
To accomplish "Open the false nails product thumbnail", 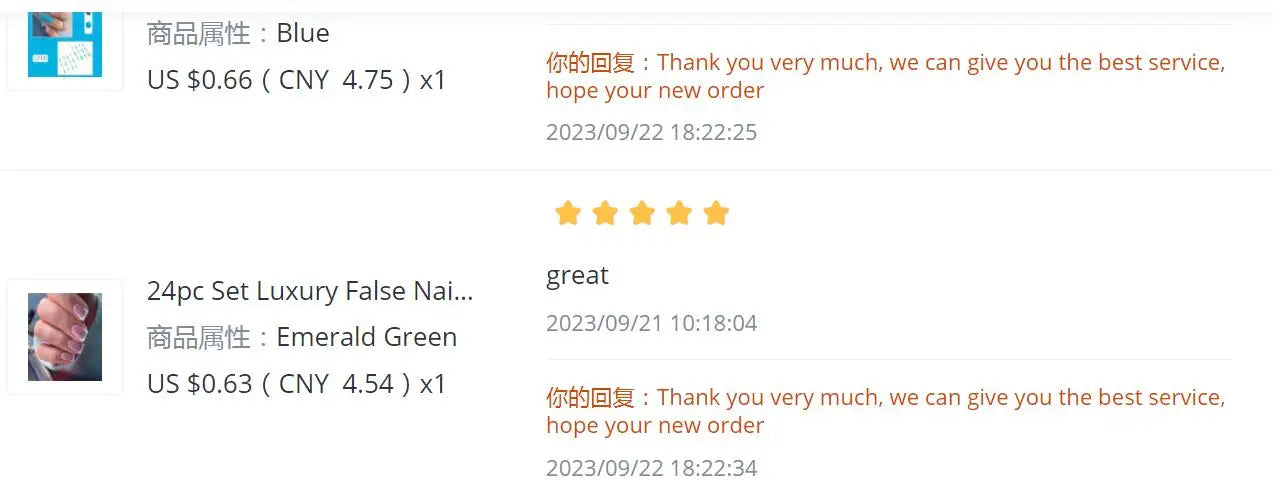I will [65, 337].
